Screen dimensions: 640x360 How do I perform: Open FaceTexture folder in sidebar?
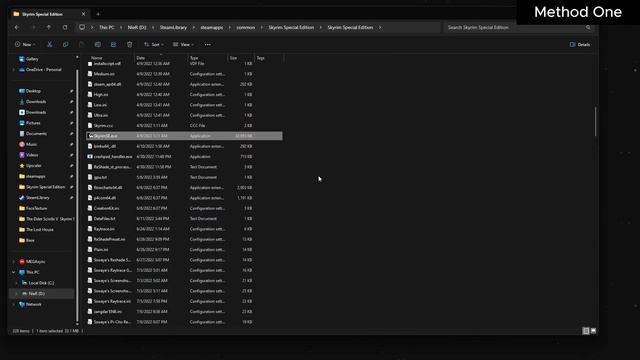point(36,208)
